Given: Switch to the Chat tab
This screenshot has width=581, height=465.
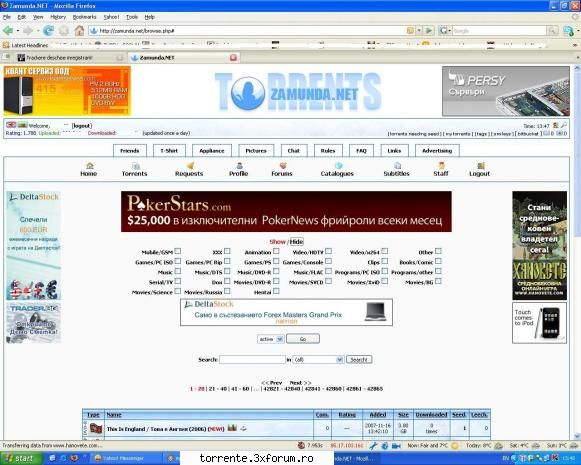Looking at the screenshot, I should pyautogui.click(x=293, y=151).
